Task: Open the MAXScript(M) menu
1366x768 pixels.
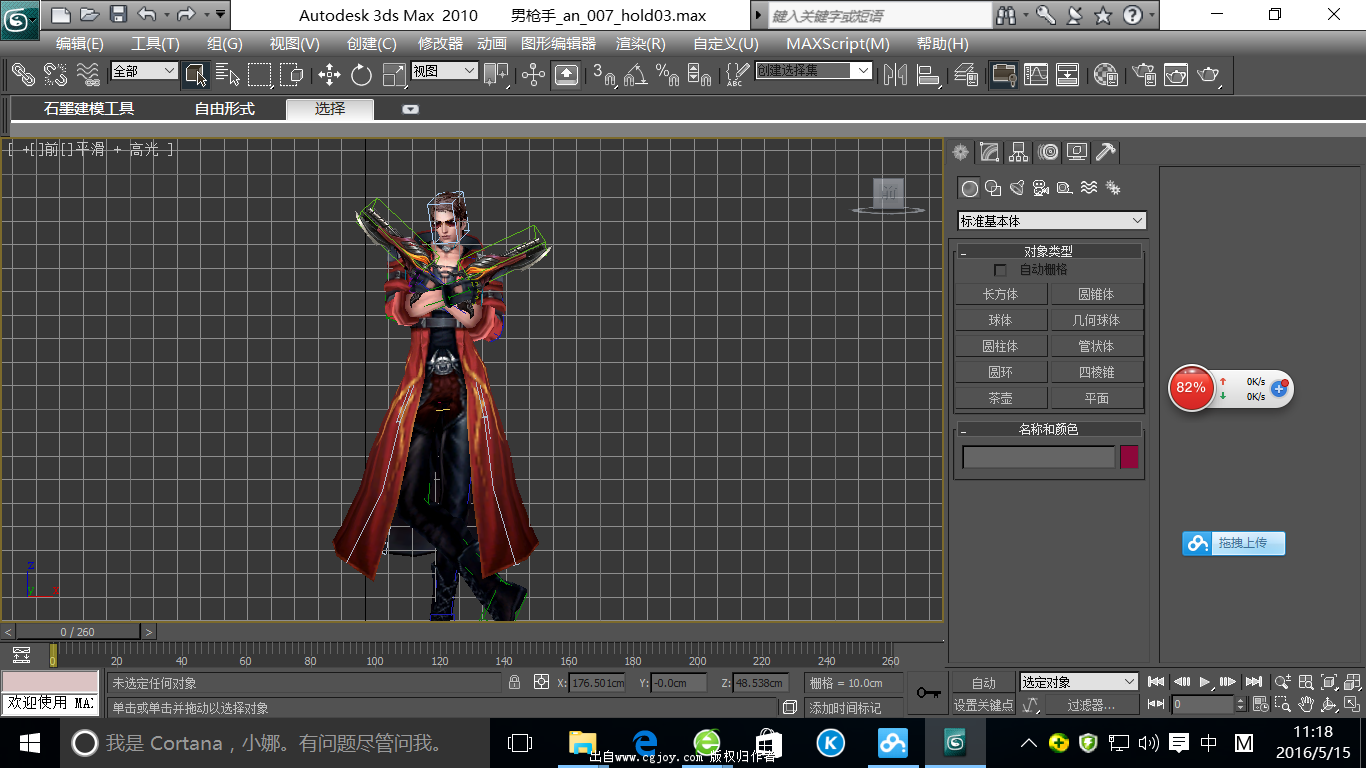Action: click(x=838, y=44)
